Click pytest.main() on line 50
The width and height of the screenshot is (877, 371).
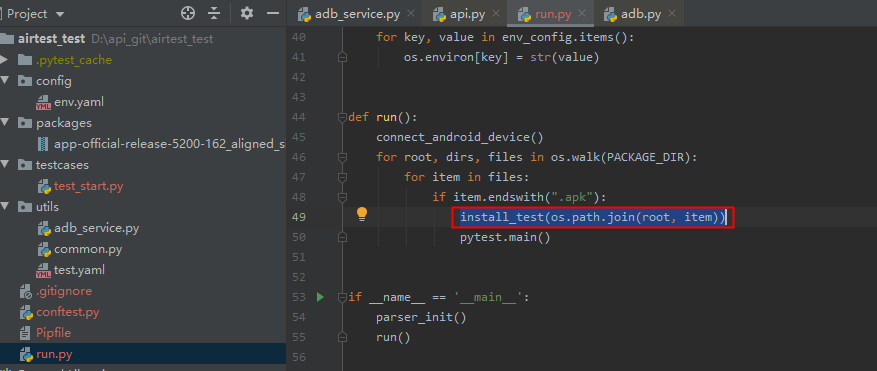coord(506,237)
